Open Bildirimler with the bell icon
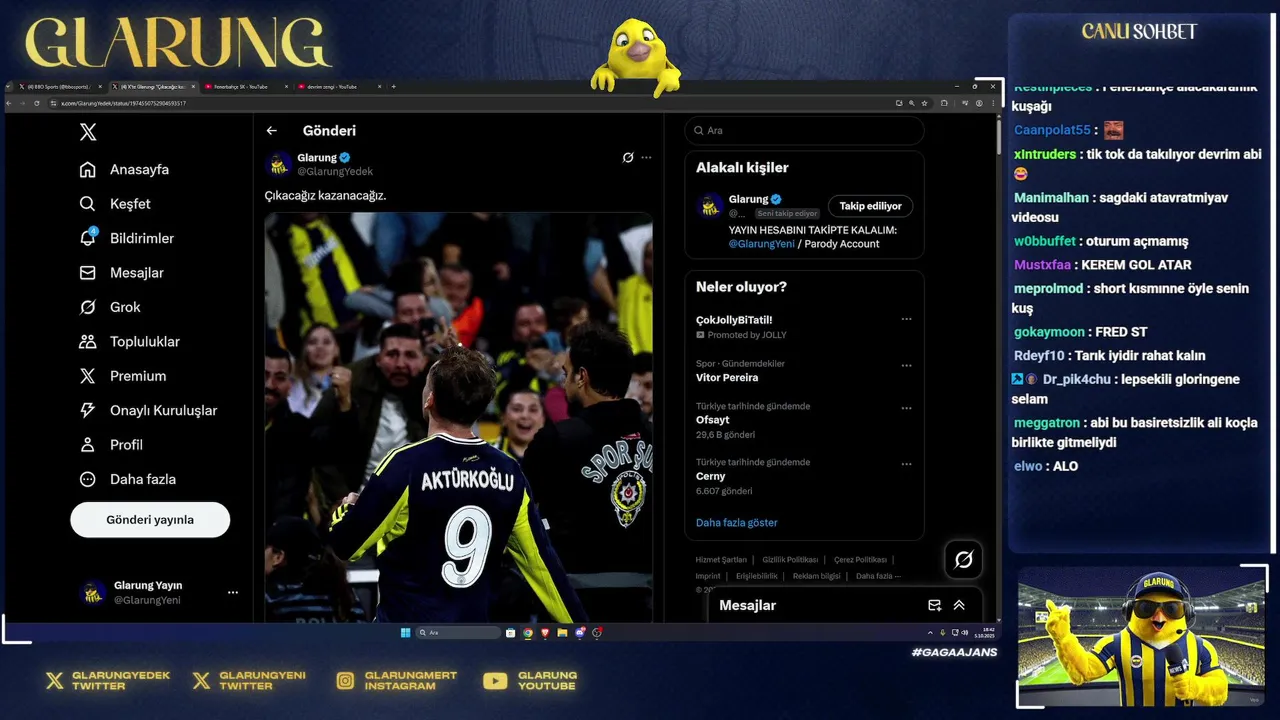 coord(126,238)
